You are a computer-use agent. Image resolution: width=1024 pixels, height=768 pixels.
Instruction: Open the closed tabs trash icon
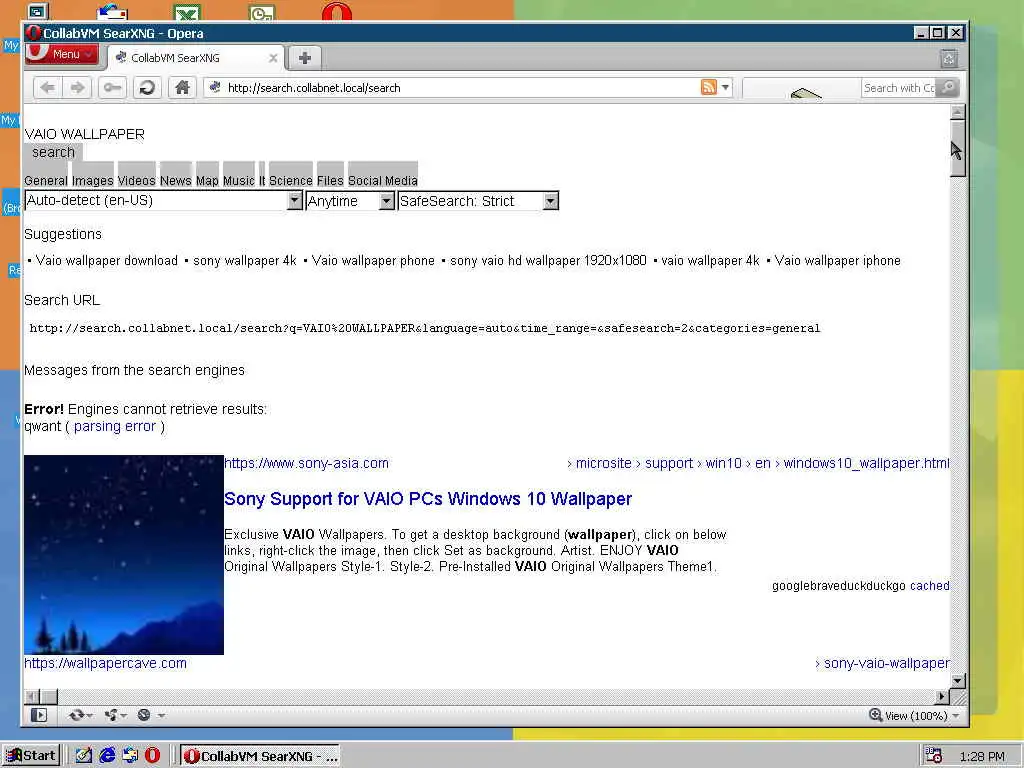[x=949, y=59]
